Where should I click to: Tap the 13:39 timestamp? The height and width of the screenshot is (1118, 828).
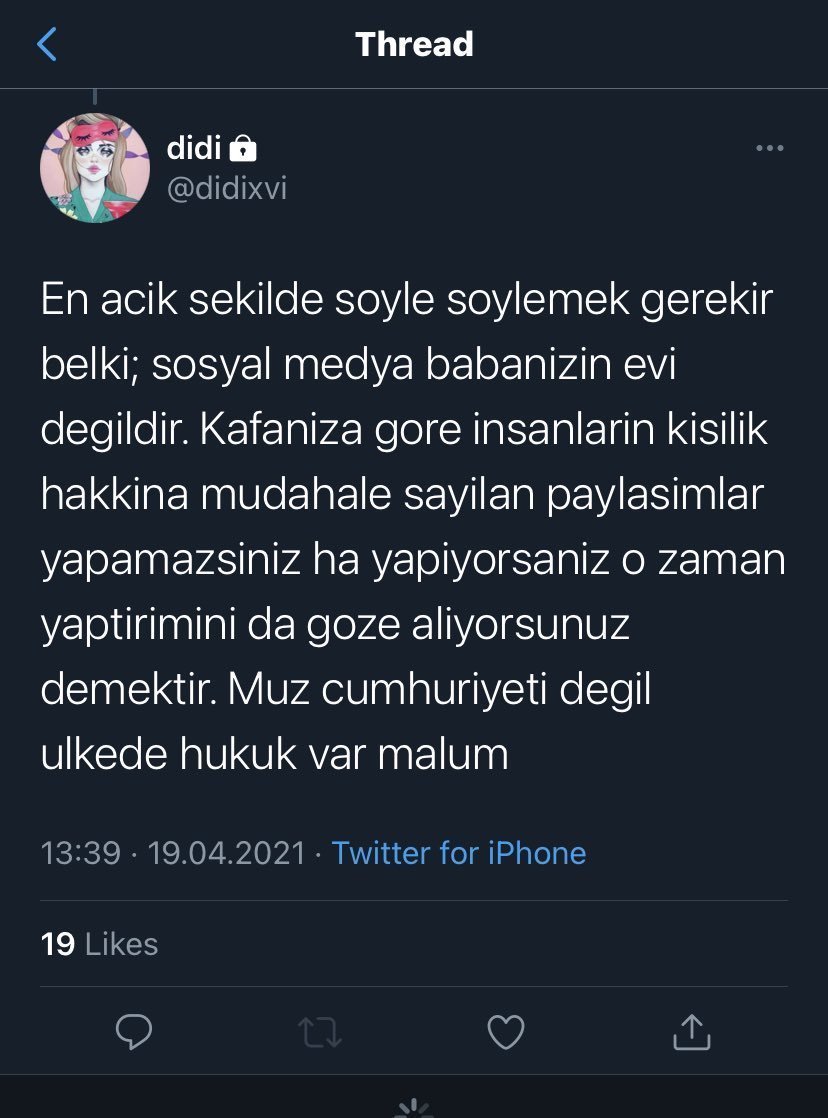[80, 853]
